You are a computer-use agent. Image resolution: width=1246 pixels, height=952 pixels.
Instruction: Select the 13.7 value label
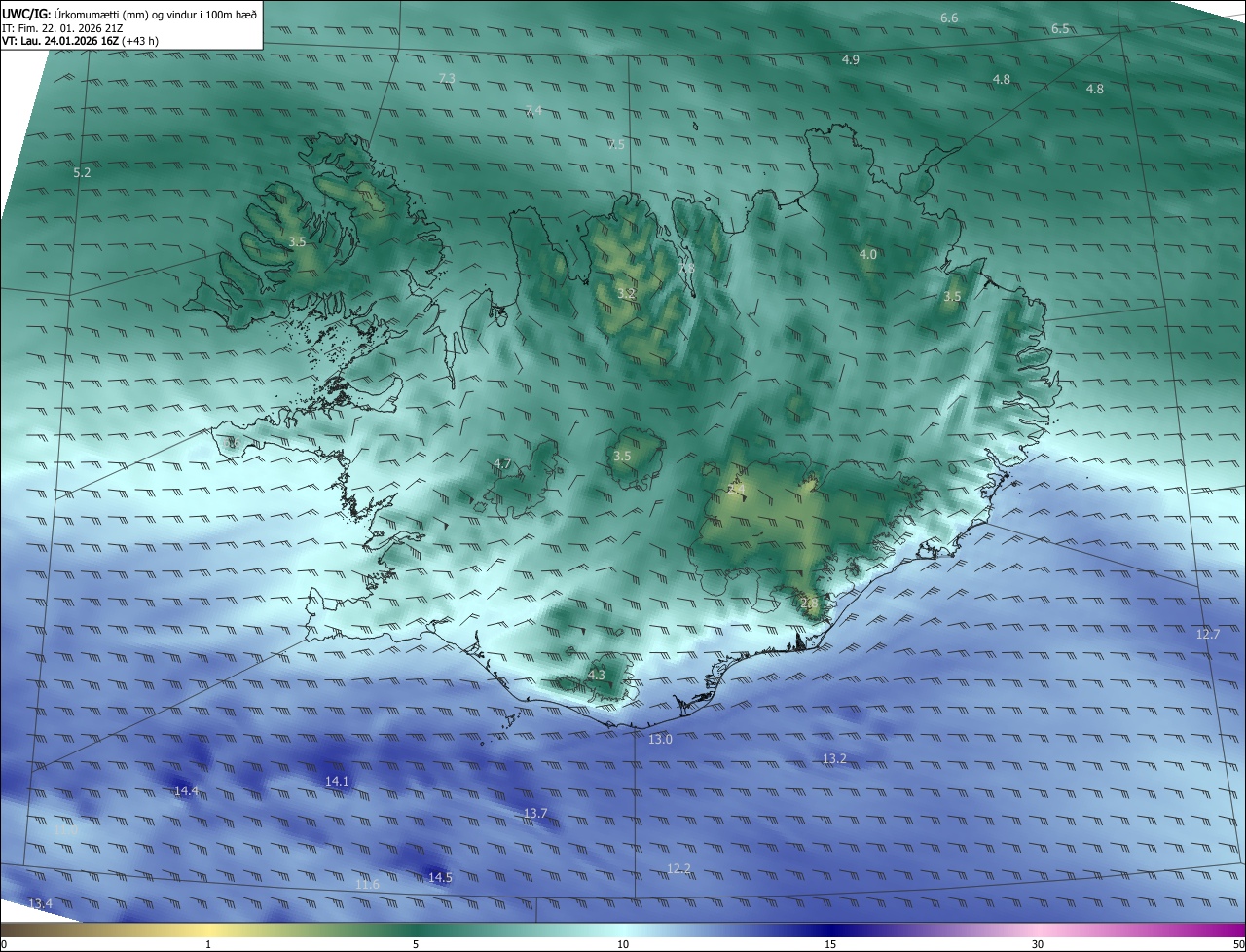(535, 814)
